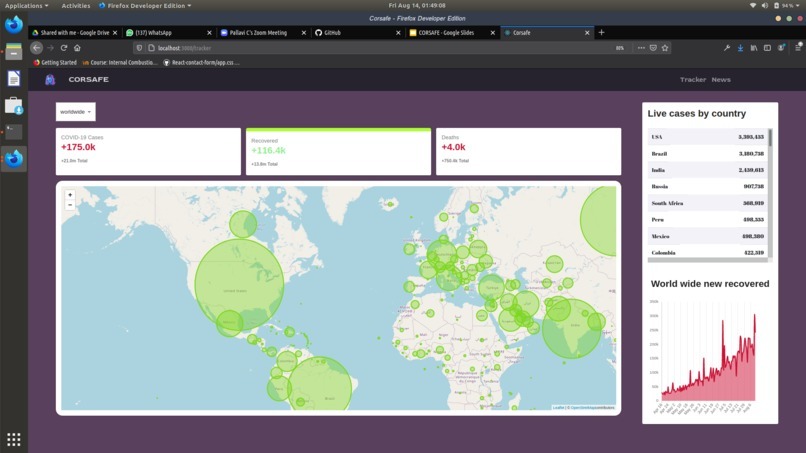806x453 pixels.
Task: Open a new browser tab
Action: tap(601, 32)
